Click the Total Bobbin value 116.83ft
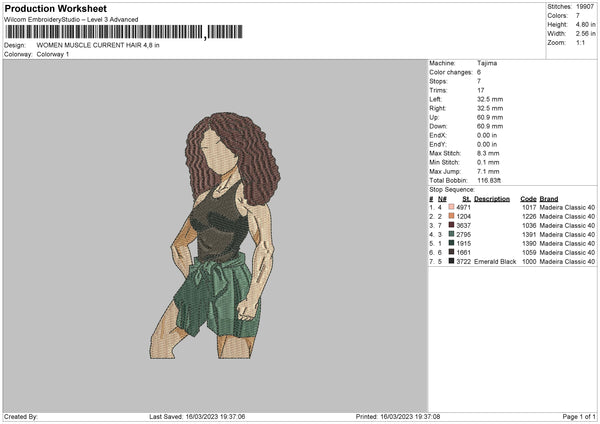600x424 pixels. (x=489, y=181)
